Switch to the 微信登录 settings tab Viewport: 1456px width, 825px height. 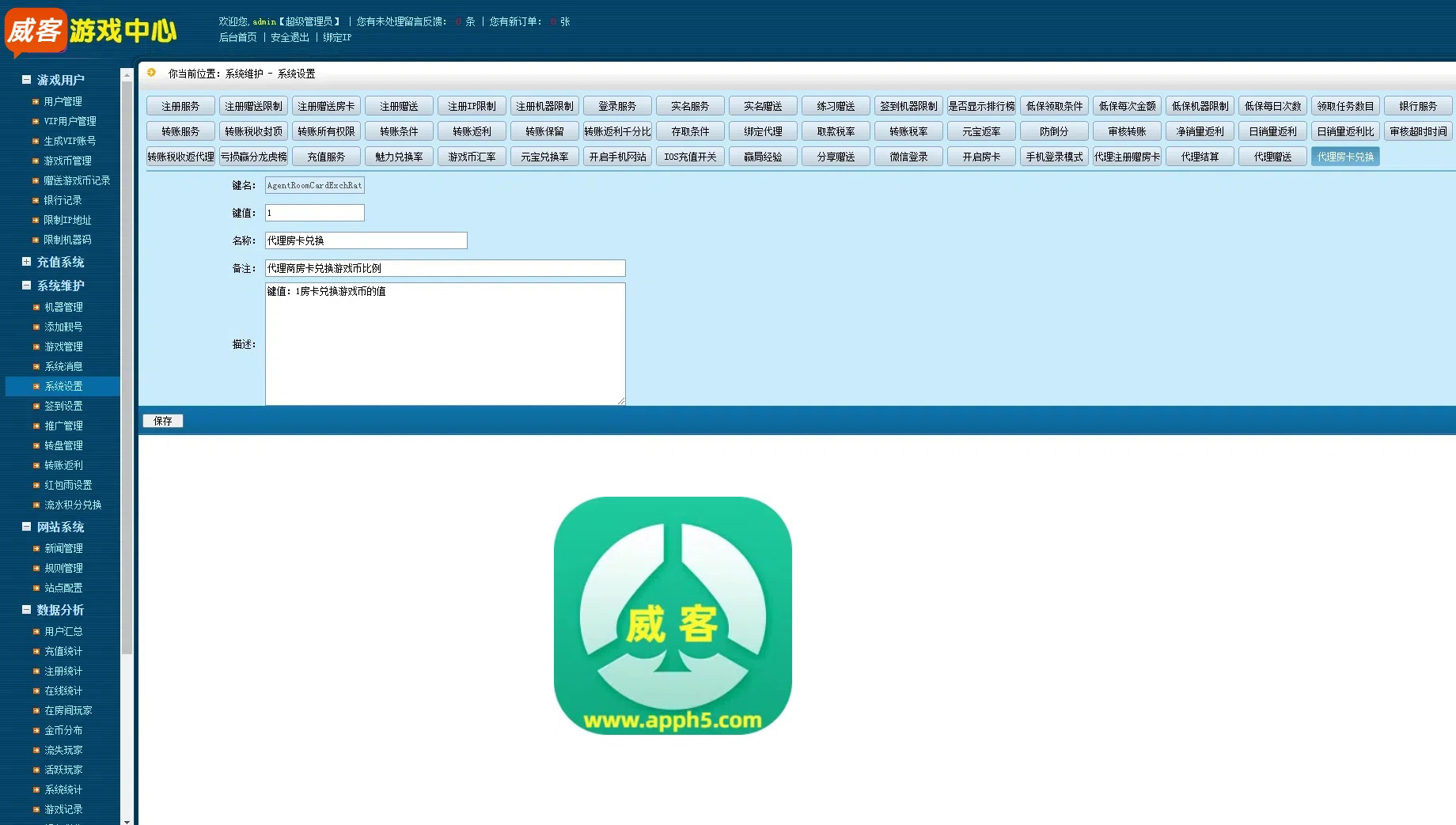coord(908,157)
